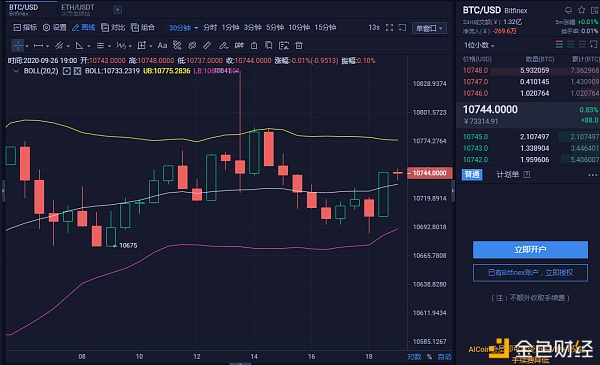The width and height of the screenshot is (600, 365).
Task: Expand the 1位小数 decimal precision dropdown
Action: 479,45
